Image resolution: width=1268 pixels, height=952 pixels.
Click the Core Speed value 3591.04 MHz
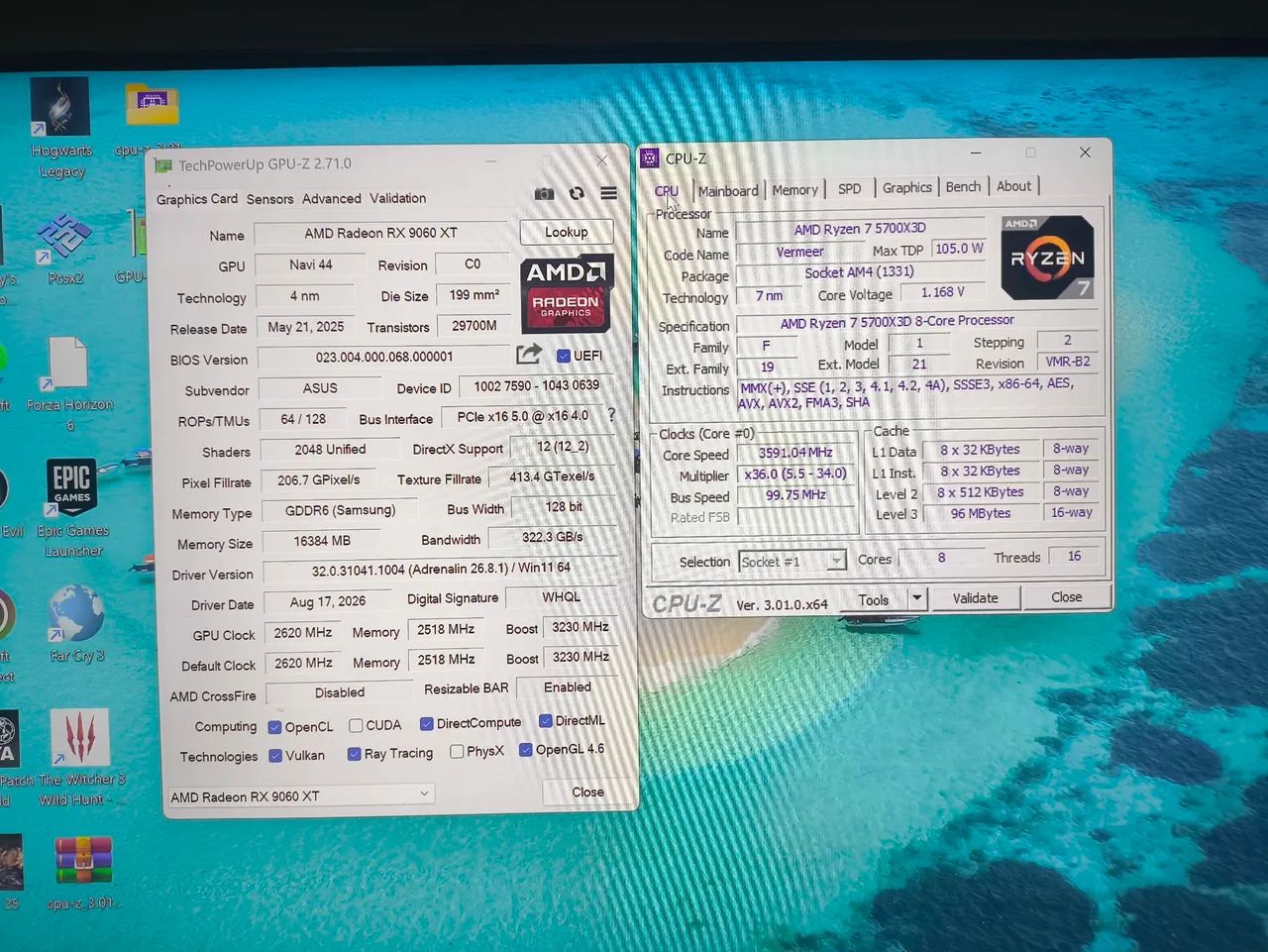(x=795, y=453)
